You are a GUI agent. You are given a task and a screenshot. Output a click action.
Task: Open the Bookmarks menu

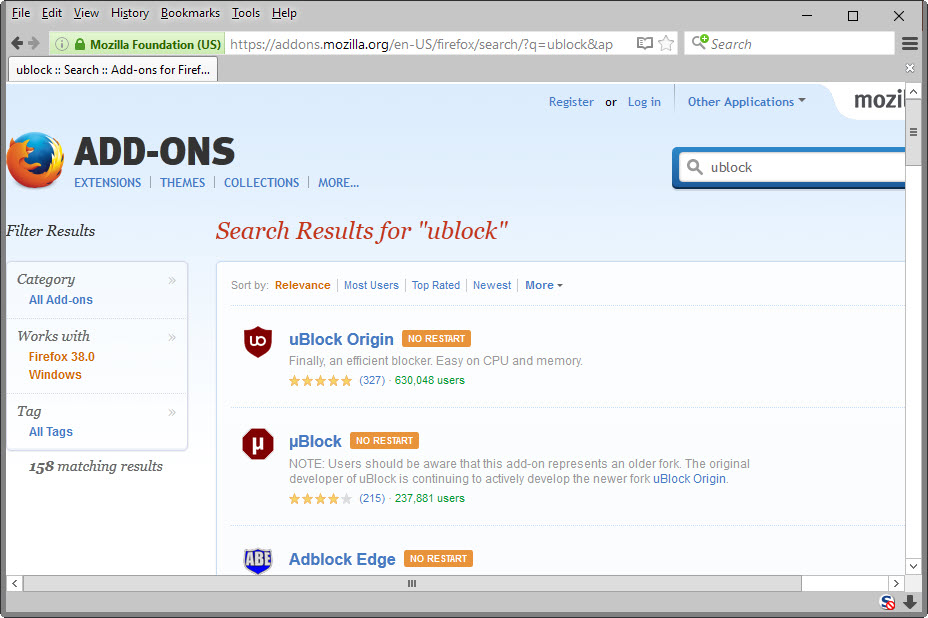coord(190,13)
